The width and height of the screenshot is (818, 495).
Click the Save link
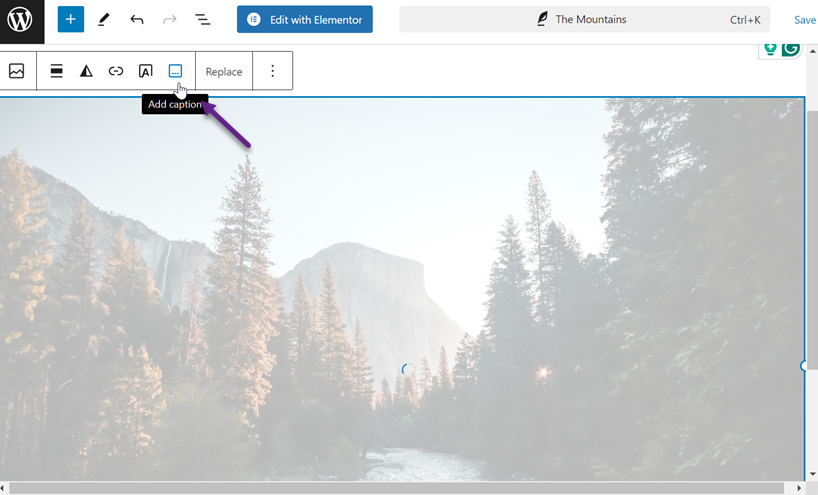(x=804, y=20)
